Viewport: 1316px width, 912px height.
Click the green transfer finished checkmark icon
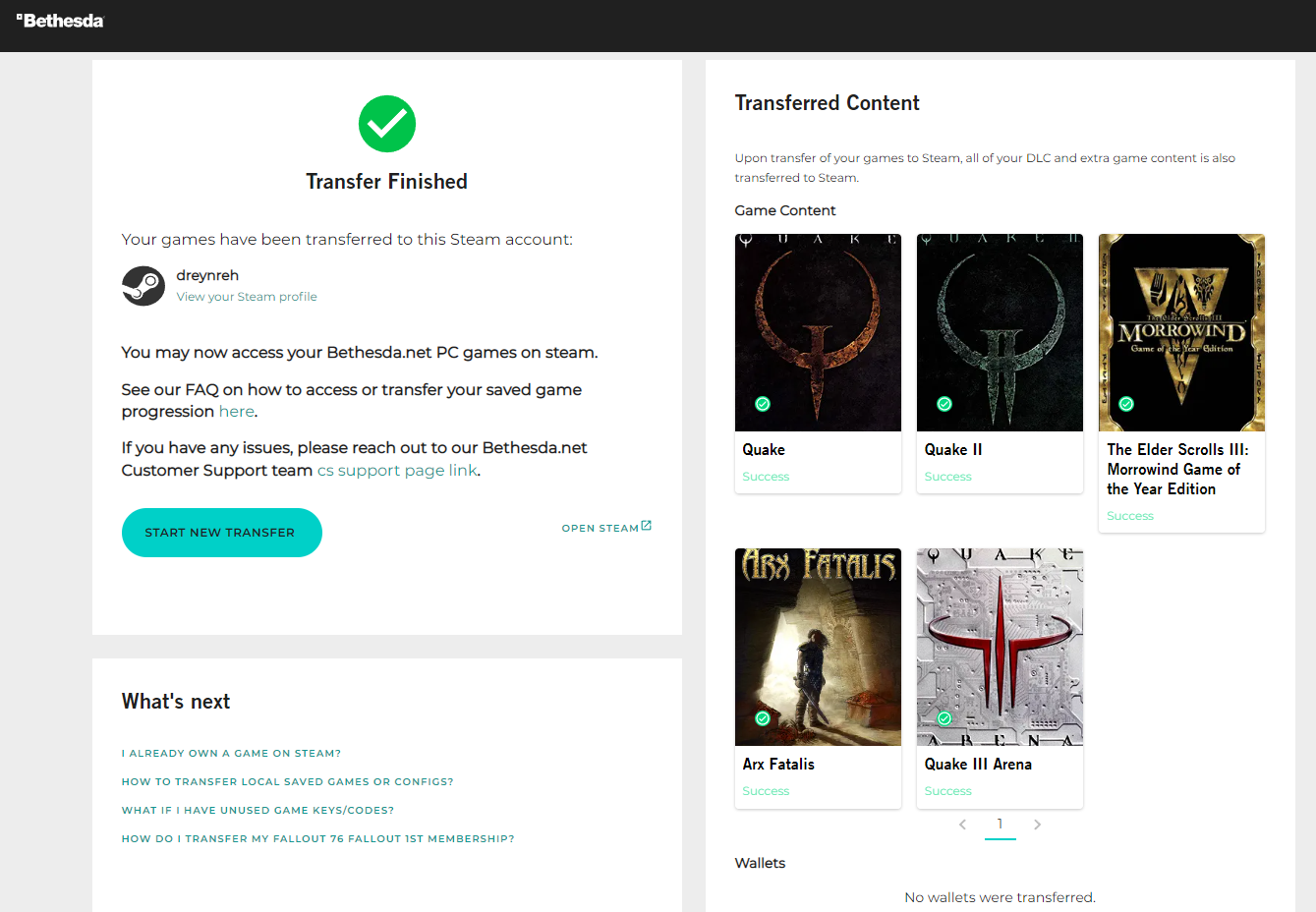[x=387, y=124]
